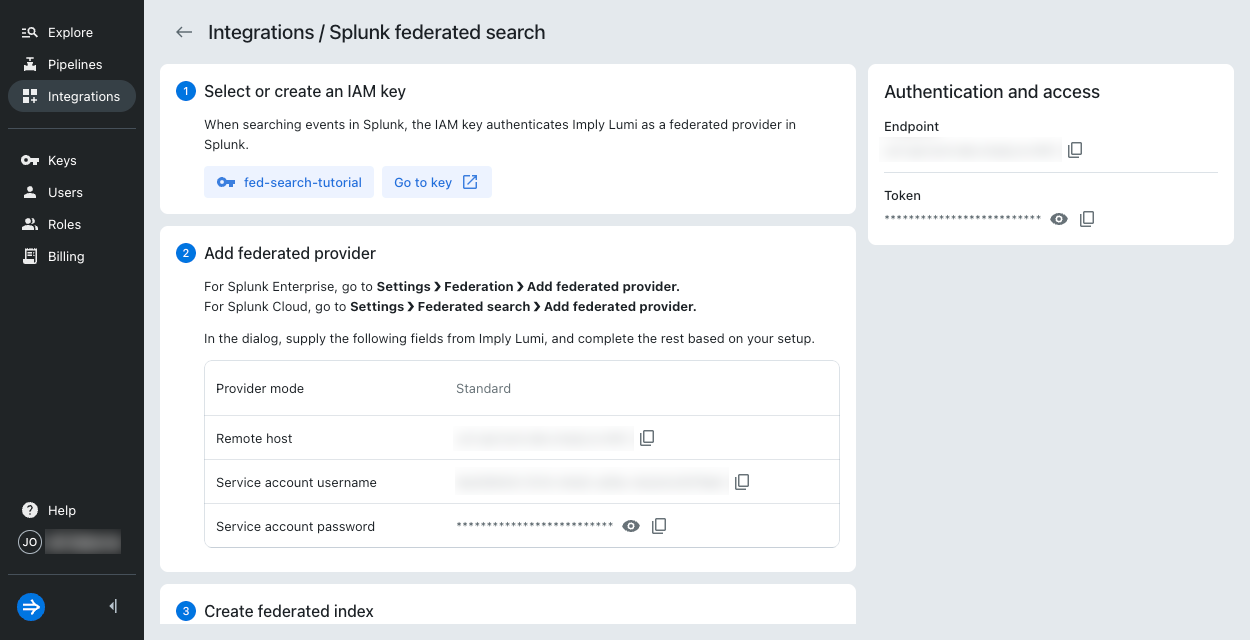The image size is (1250, 640).
Task: Collapse the sidebar with the collapse icon
Action: click(113, 606)
